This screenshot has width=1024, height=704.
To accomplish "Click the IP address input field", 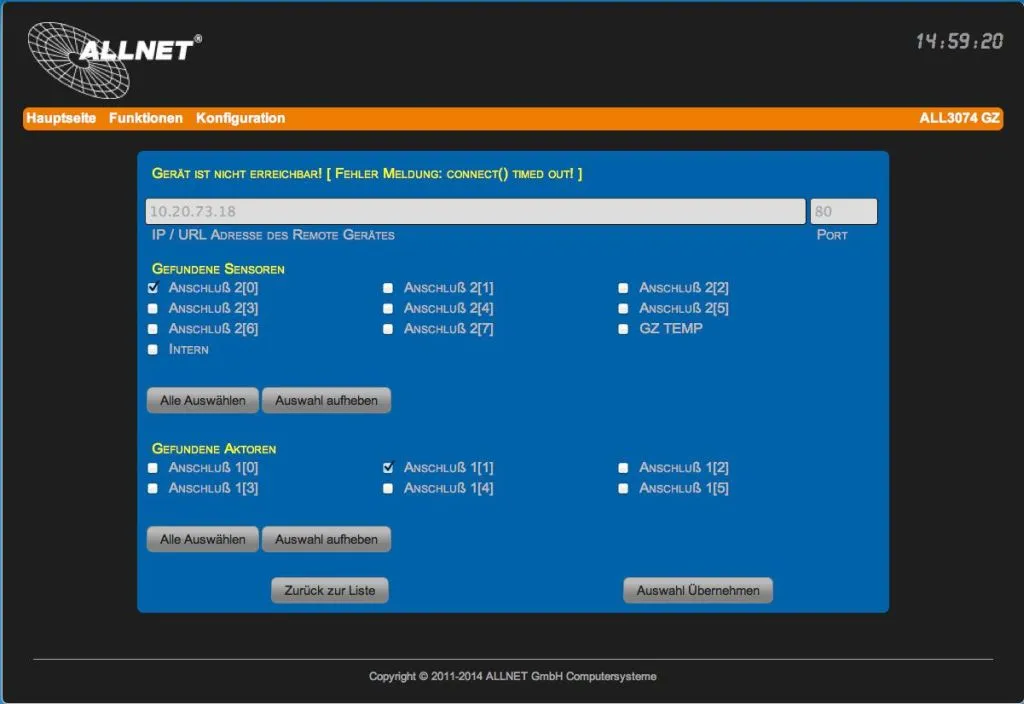I will [x=475, y=211].
